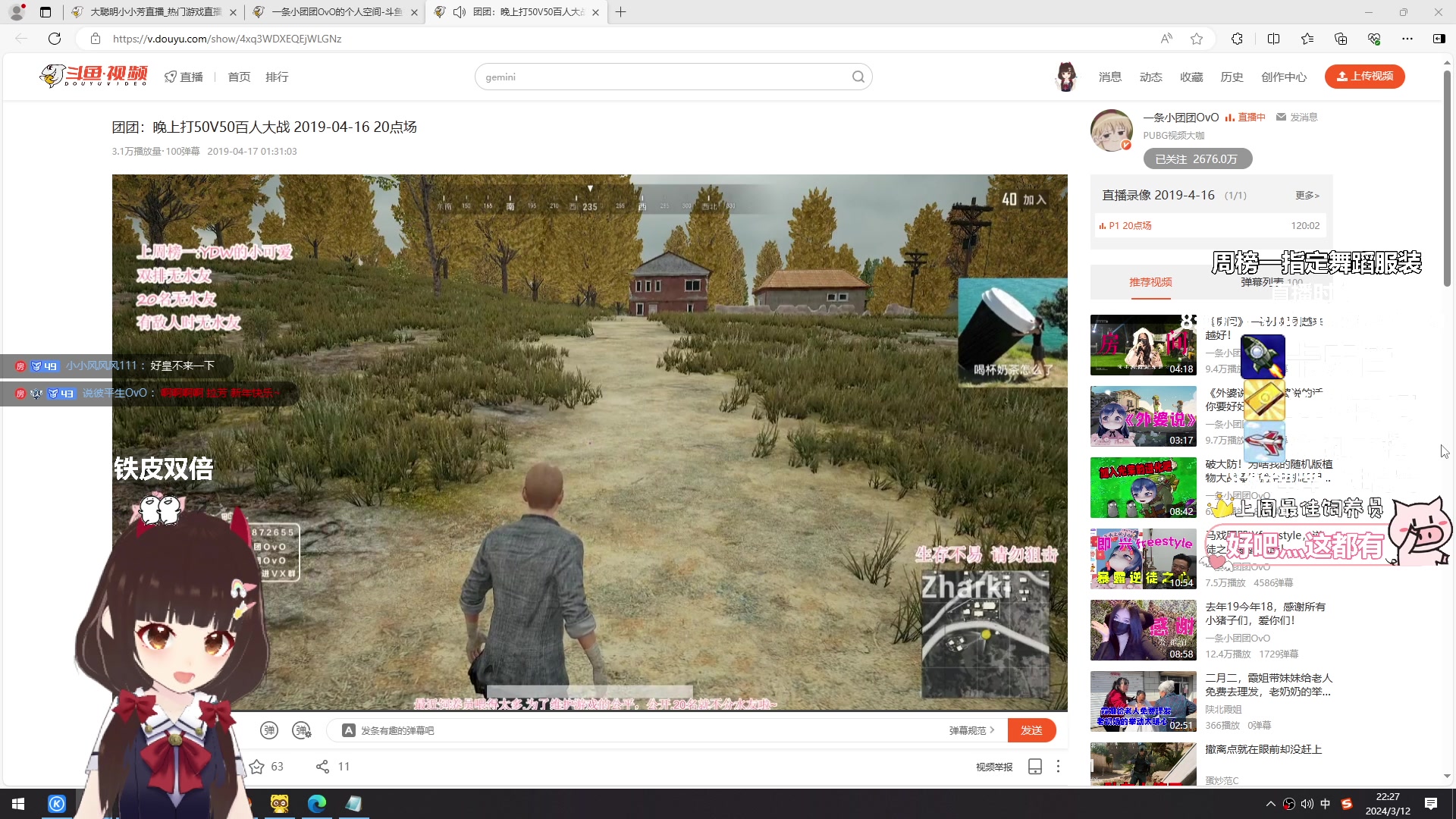The width and height of the screenshot is (1456, 819).
Task: Open the browser Settings and more menu
Action: coord(1407,39)
